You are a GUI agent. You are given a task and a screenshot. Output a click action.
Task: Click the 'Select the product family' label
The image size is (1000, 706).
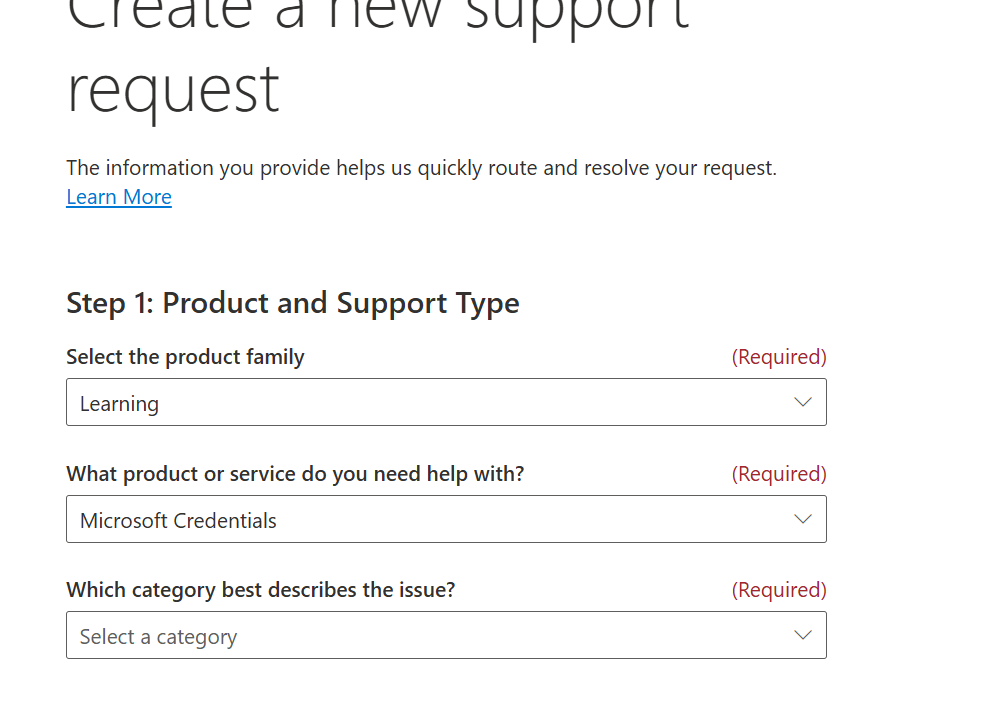[x=185, y=357]
